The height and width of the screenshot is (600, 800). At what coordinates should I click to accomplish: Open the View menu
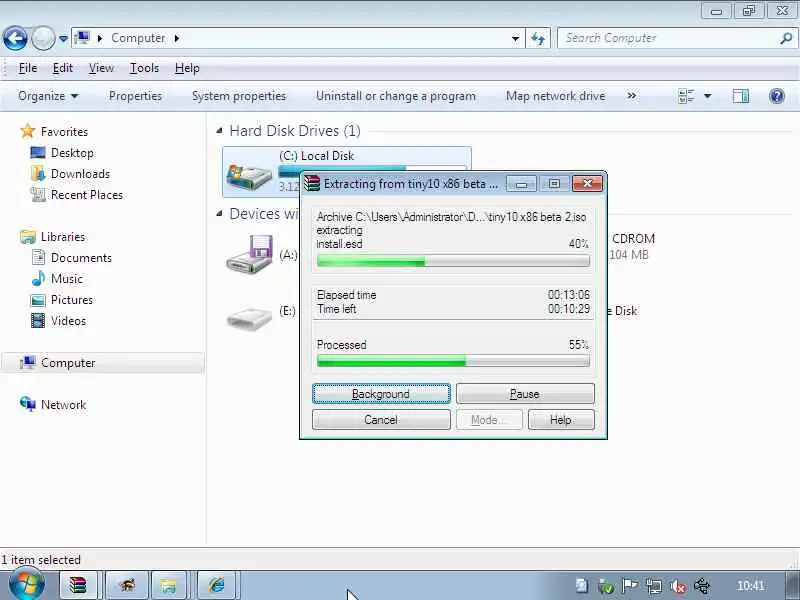pyautogui.click(x=101, y=68)
